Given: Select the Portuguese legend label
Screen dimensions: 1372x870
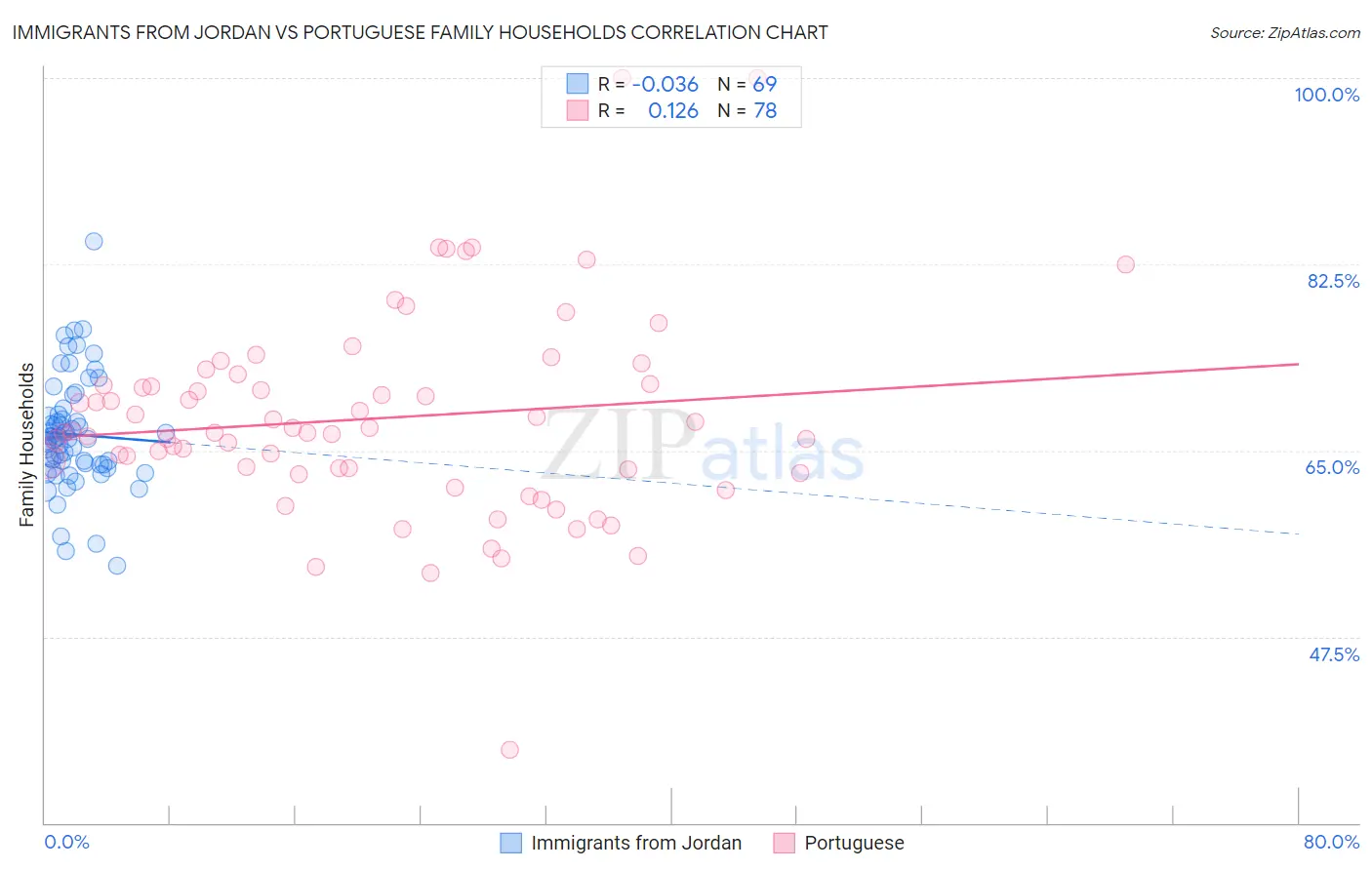Looking at the screenshot, I should click(x=854, y=843).
